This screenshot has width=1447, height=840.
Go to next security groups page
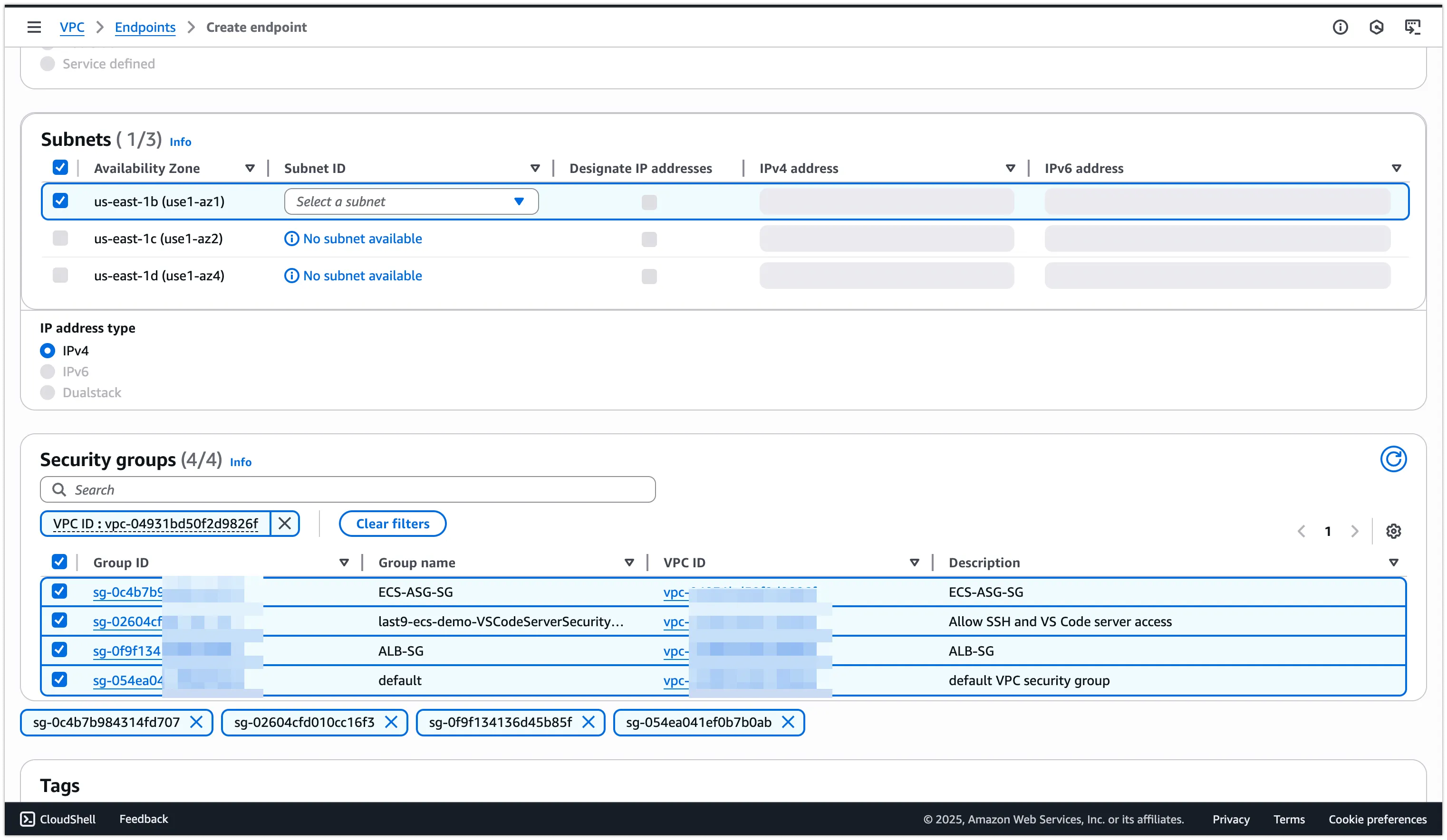coord(1355,531)
